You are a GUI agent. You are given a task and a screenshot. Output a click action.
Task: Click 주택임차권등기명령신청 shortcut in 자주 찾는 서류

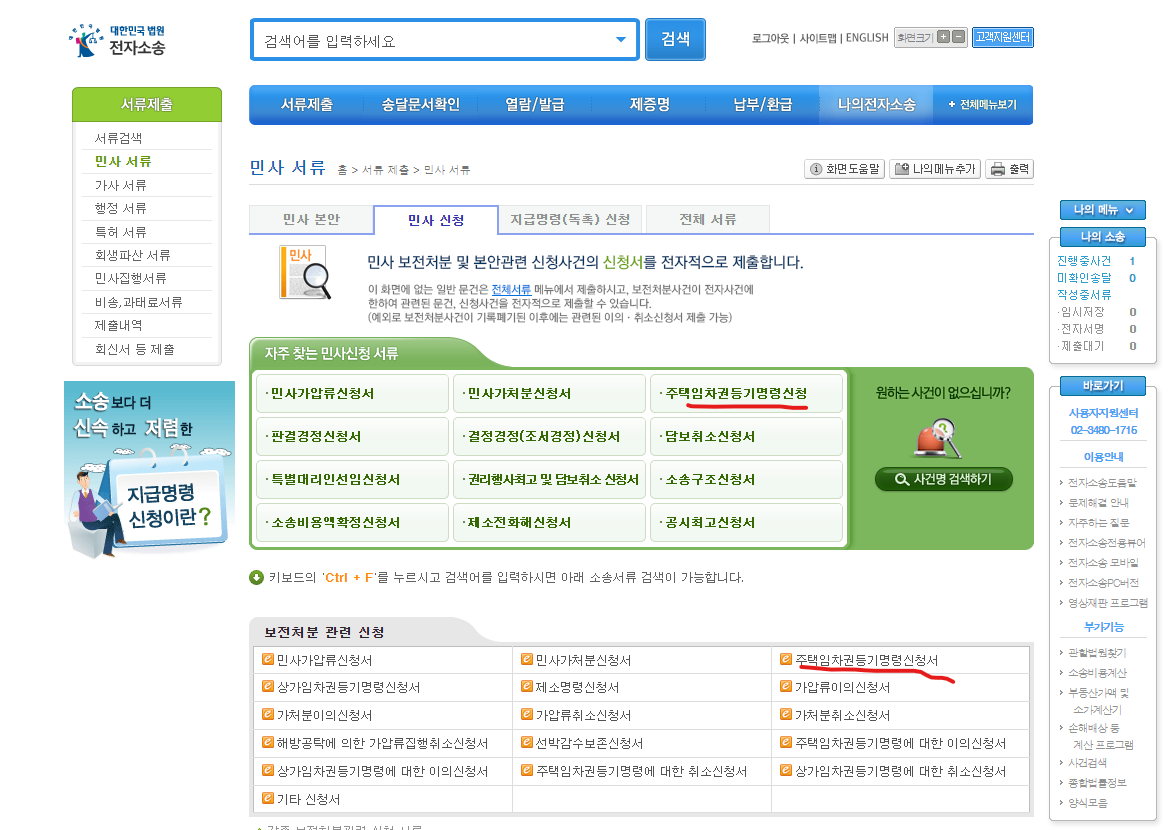[746, 393]
